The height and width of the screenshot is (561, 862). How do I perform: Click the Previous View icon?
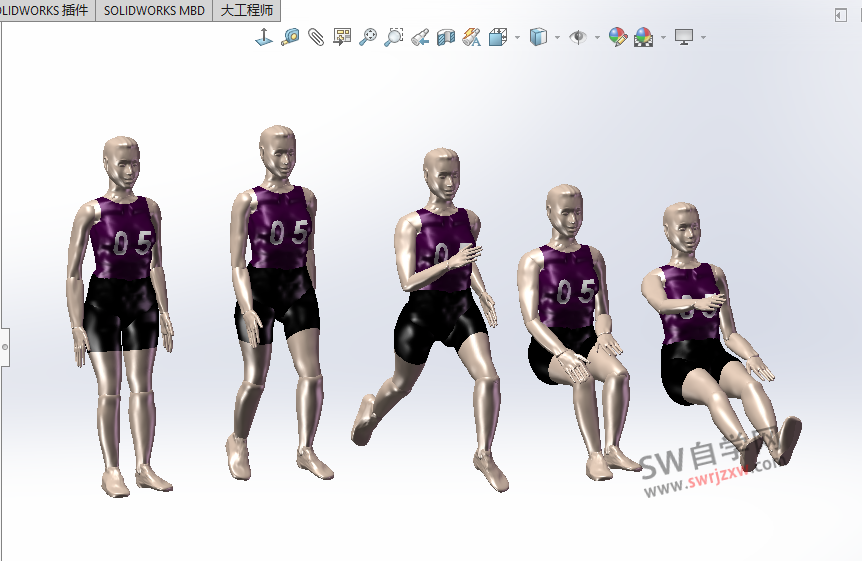[x=420, y=37]
